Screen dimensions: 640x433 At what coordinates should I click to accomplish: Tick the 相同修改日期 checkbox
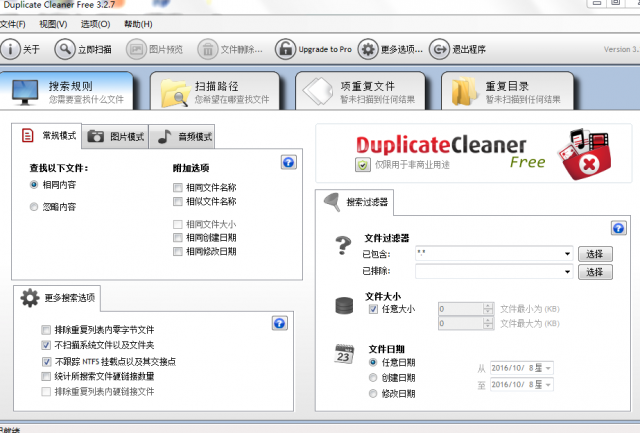[x=178, y=251]
